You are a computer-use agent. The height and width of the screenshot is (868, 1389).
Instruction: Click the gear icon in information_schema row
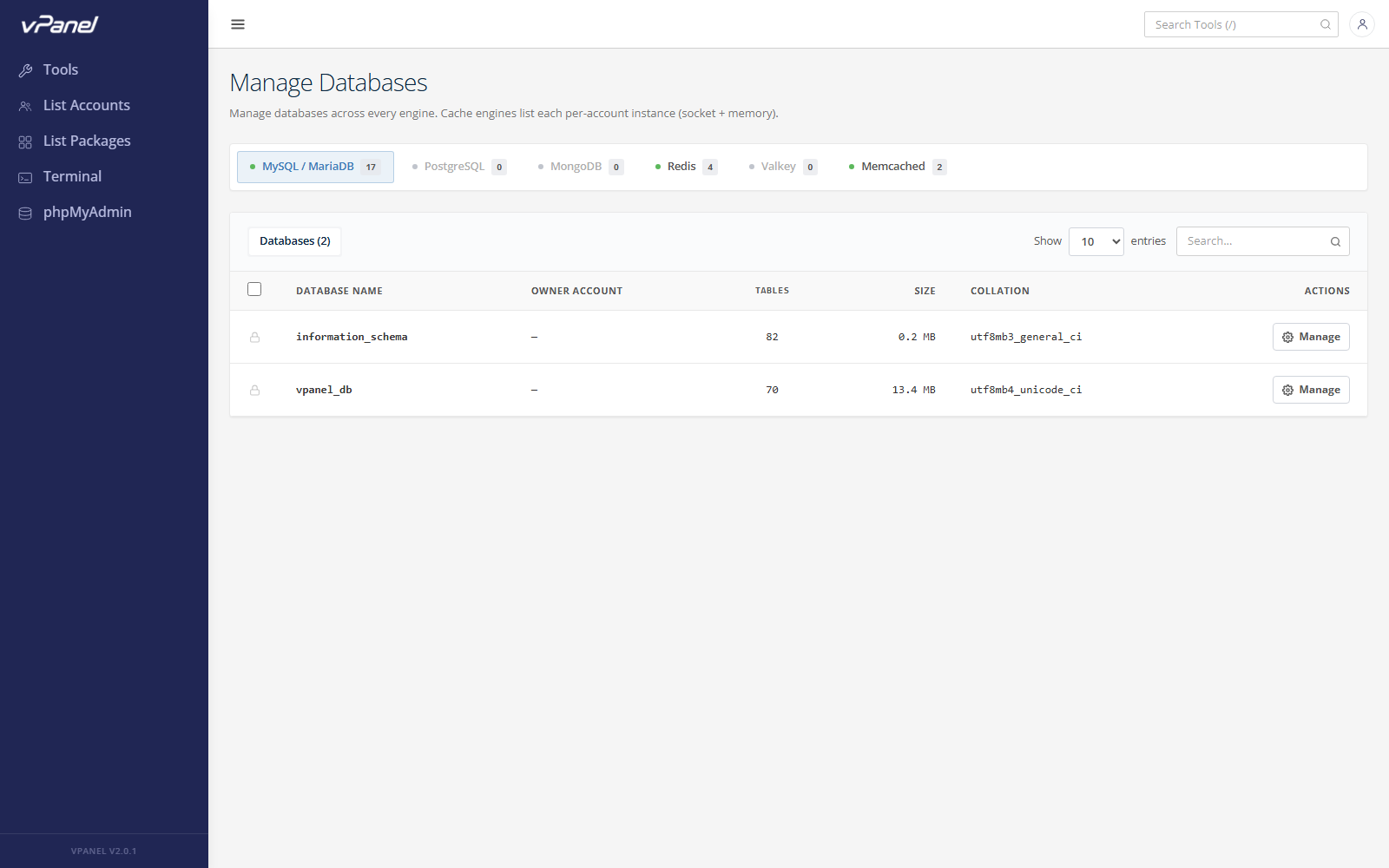tap(1287, 337)
